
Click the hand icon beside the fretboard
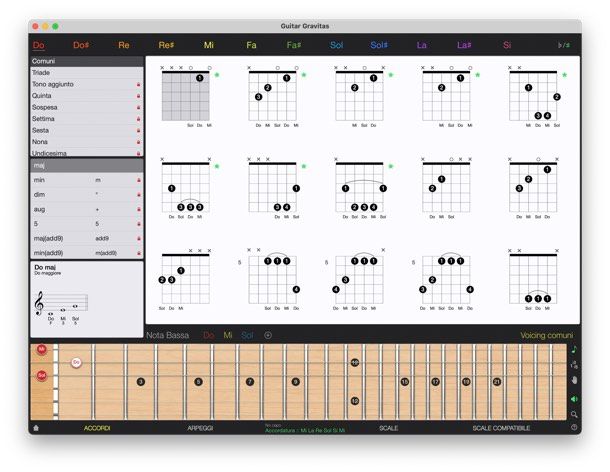tap(574, 381)
